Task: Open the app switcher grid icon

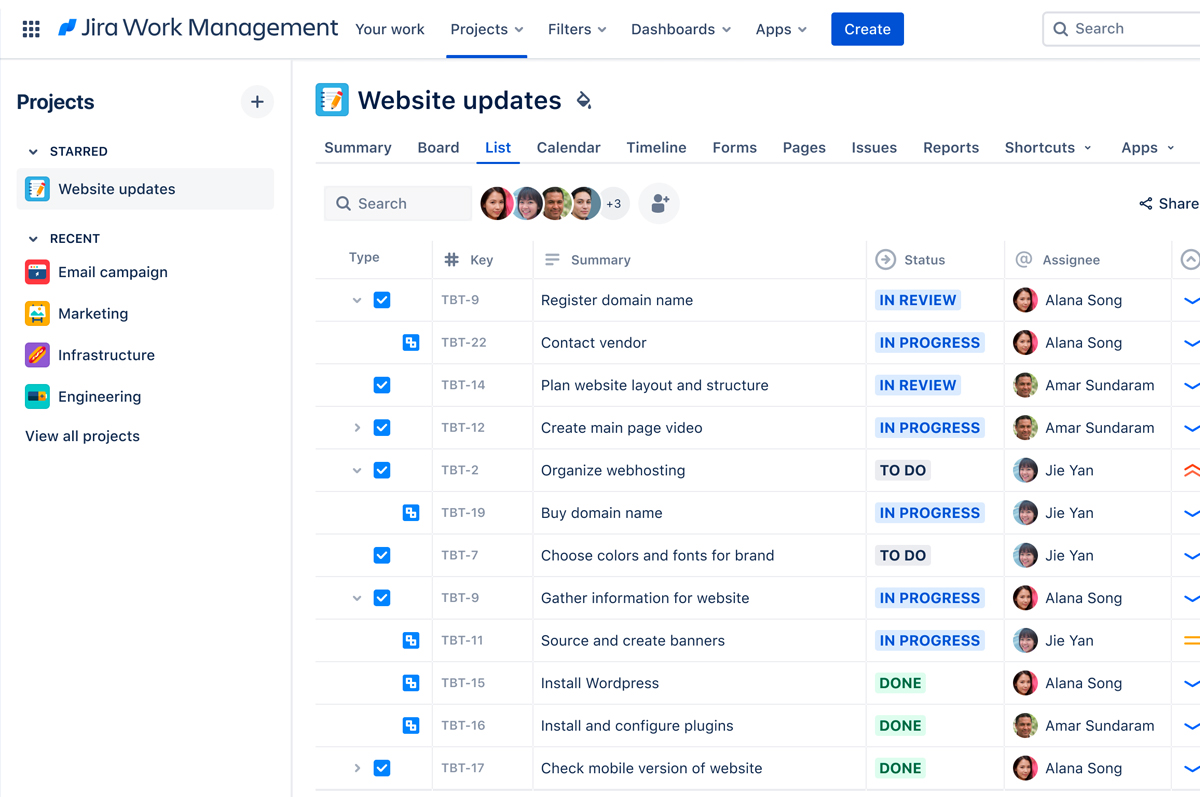Action: [31, 29]
